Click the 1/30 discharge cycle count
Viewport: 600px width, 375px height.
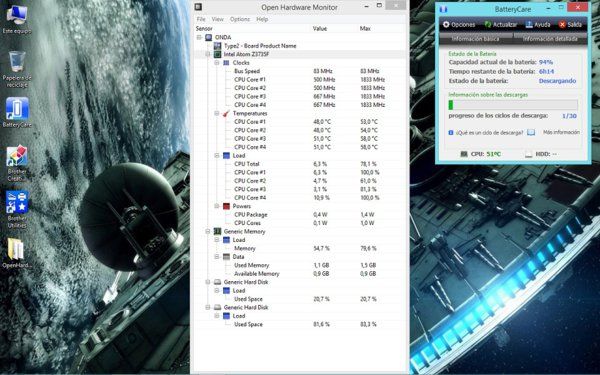(x=569, y=116)
